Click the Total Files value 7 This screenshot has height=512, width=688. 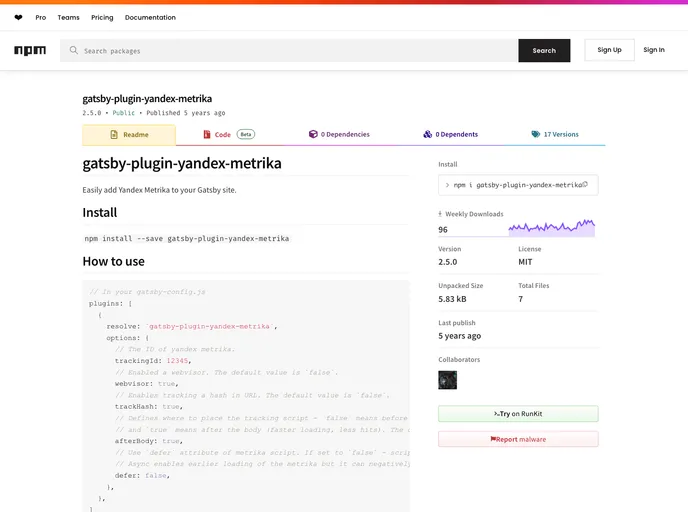(520, 299)
